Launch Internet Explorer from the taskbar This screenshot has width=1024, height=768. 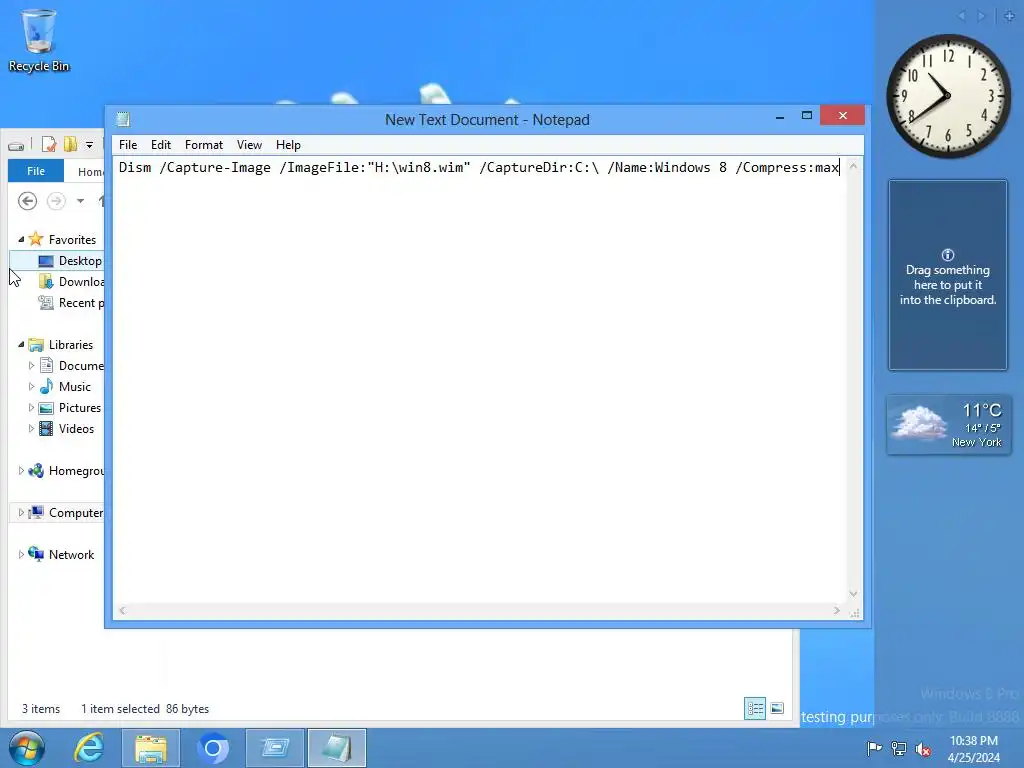(x=89, y=748)
